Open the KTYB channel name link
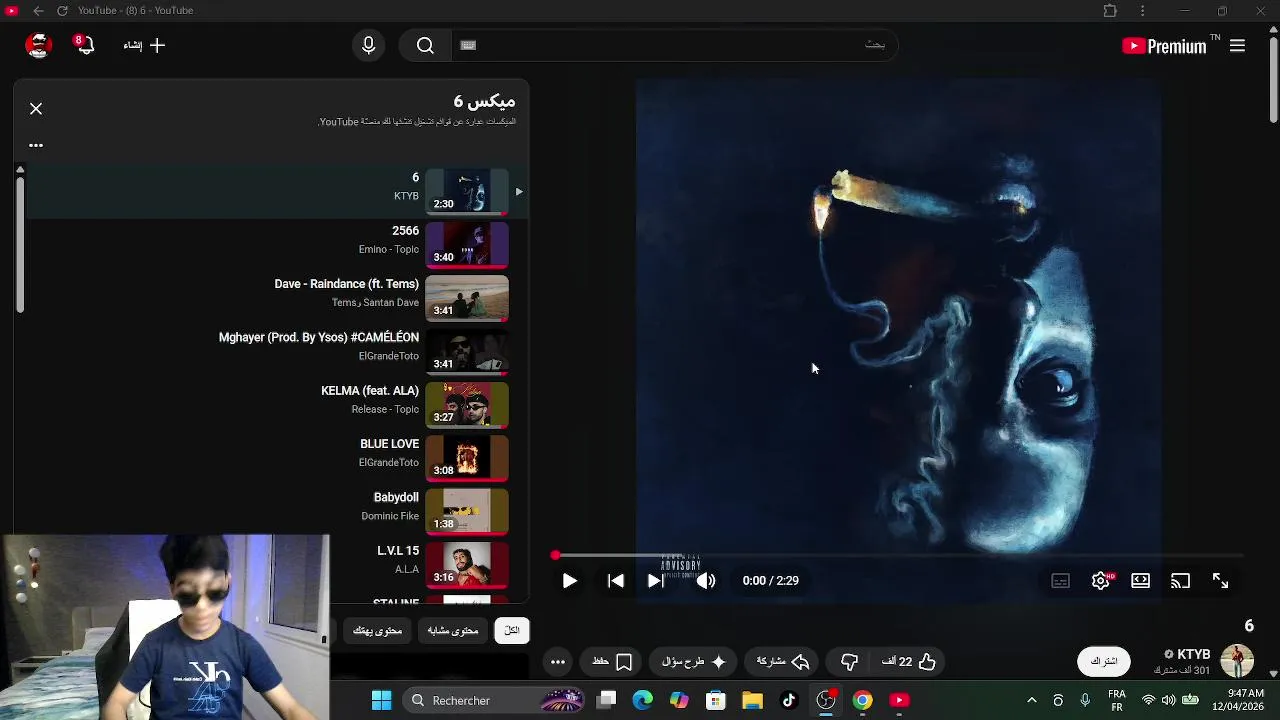 click(1193, 654)
